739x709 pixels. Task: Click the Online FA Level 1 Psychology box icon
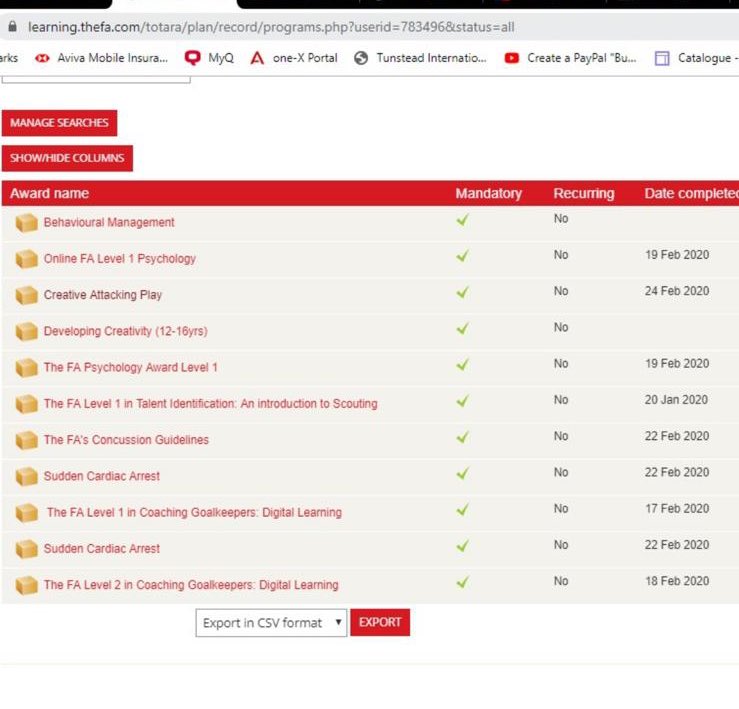(26, 259)
